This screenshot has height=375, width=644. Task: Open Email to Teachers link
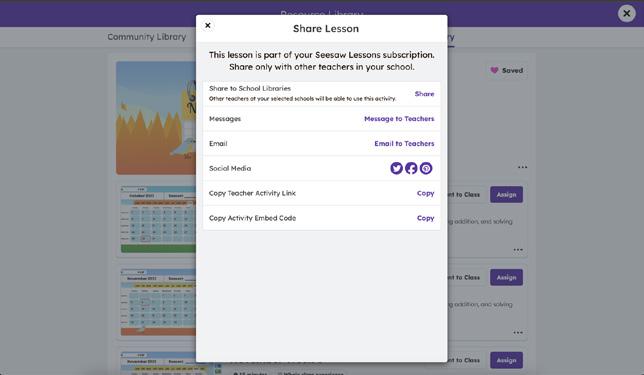click(404, 143)
